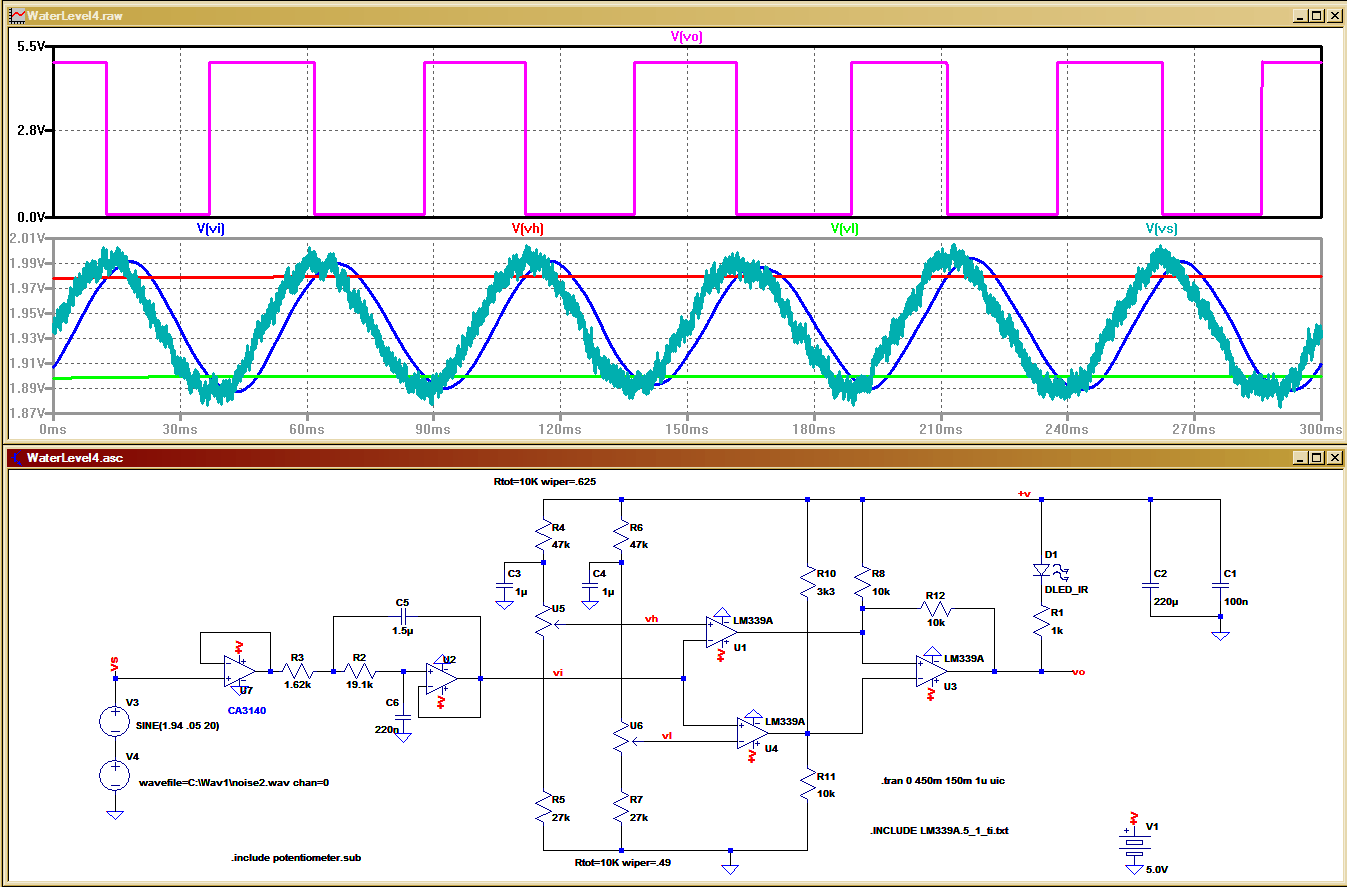
Task: Click the V4 wavefile voltage source
Action: coord(115,774)
